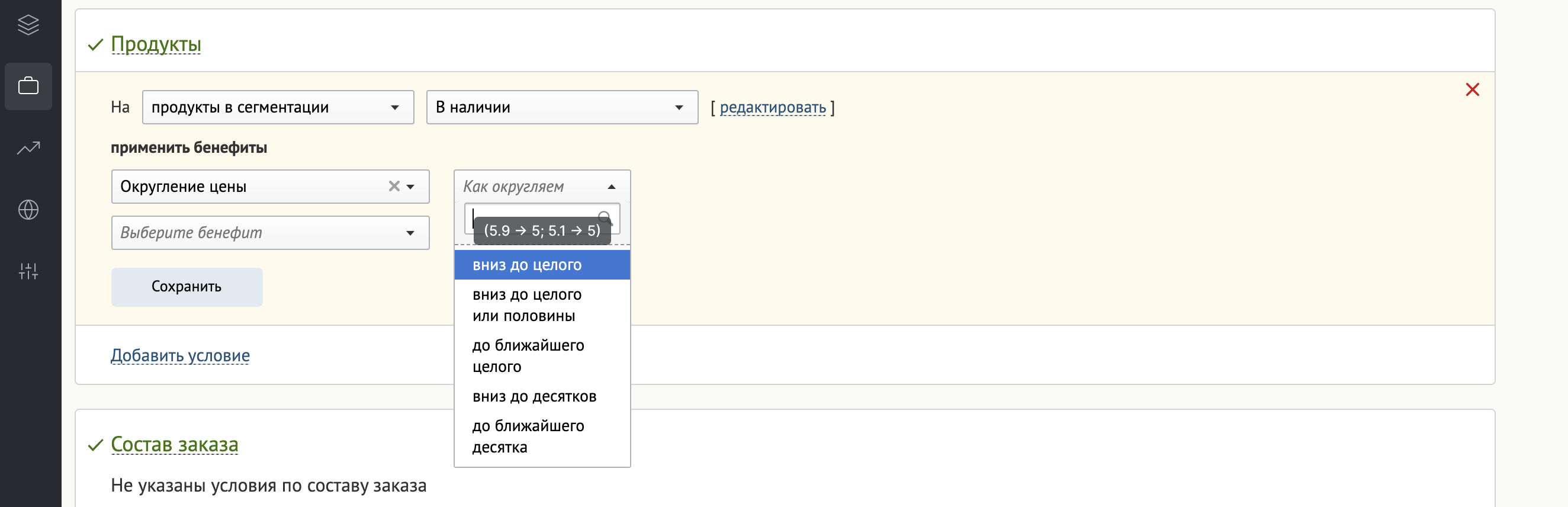The height and width of the screenshot is (507, 1568).
Task: Click 'Добавить условие' link
Action: pyautogui.click(x=180, y=355)
